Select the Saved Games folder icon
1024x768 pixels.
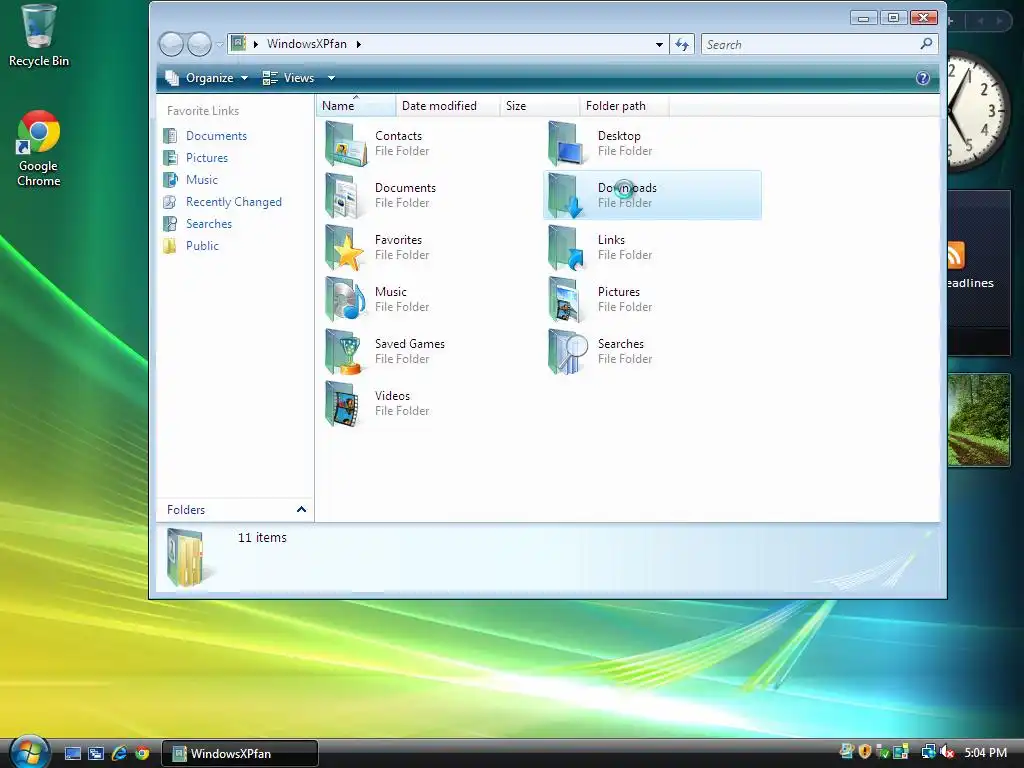[x=345, y=351]
